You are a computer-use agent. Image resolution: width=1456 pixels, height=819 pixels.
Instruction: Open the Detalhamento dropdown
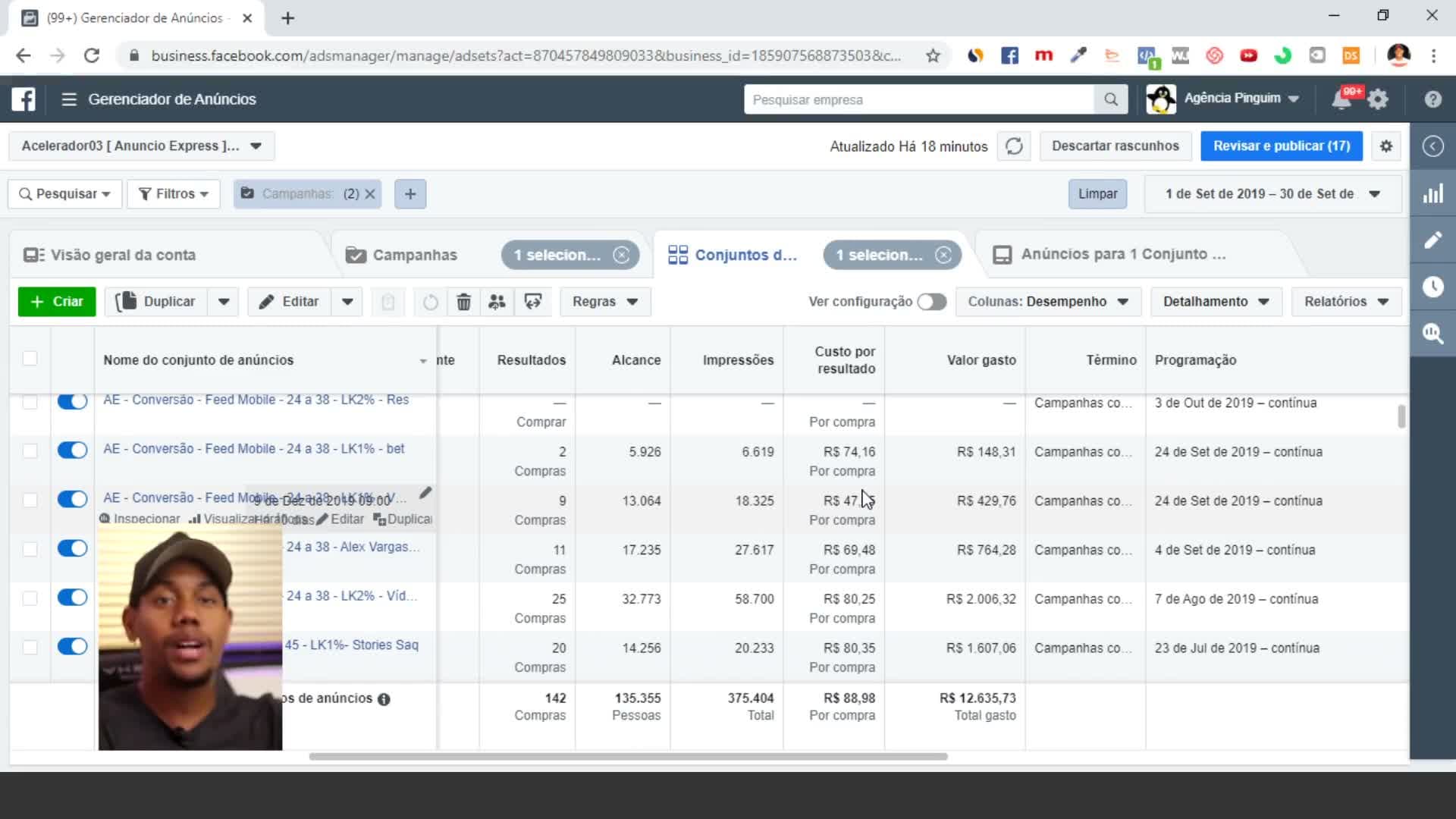1216,302
